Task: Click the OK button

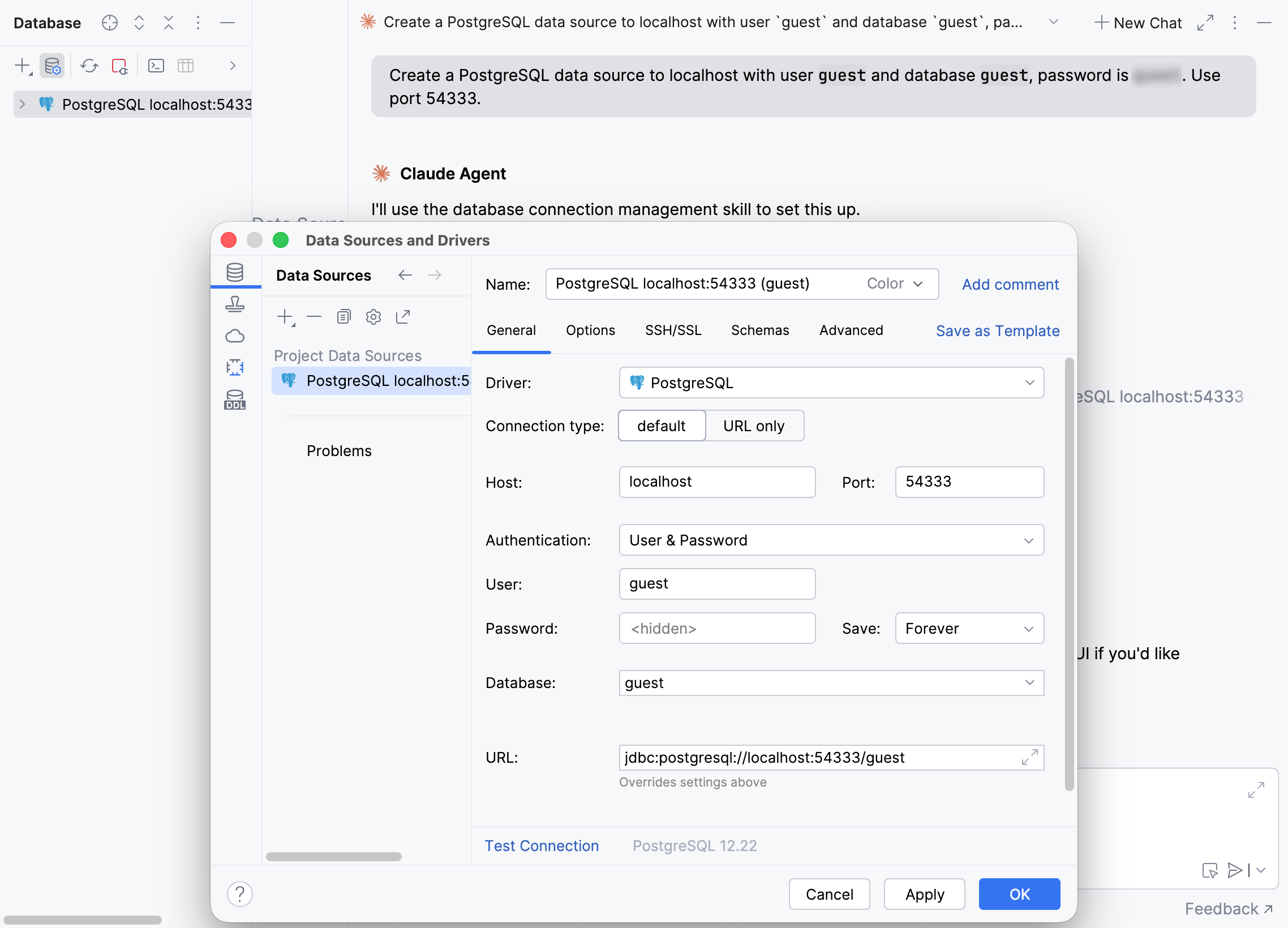Action: coord(1019,895)
